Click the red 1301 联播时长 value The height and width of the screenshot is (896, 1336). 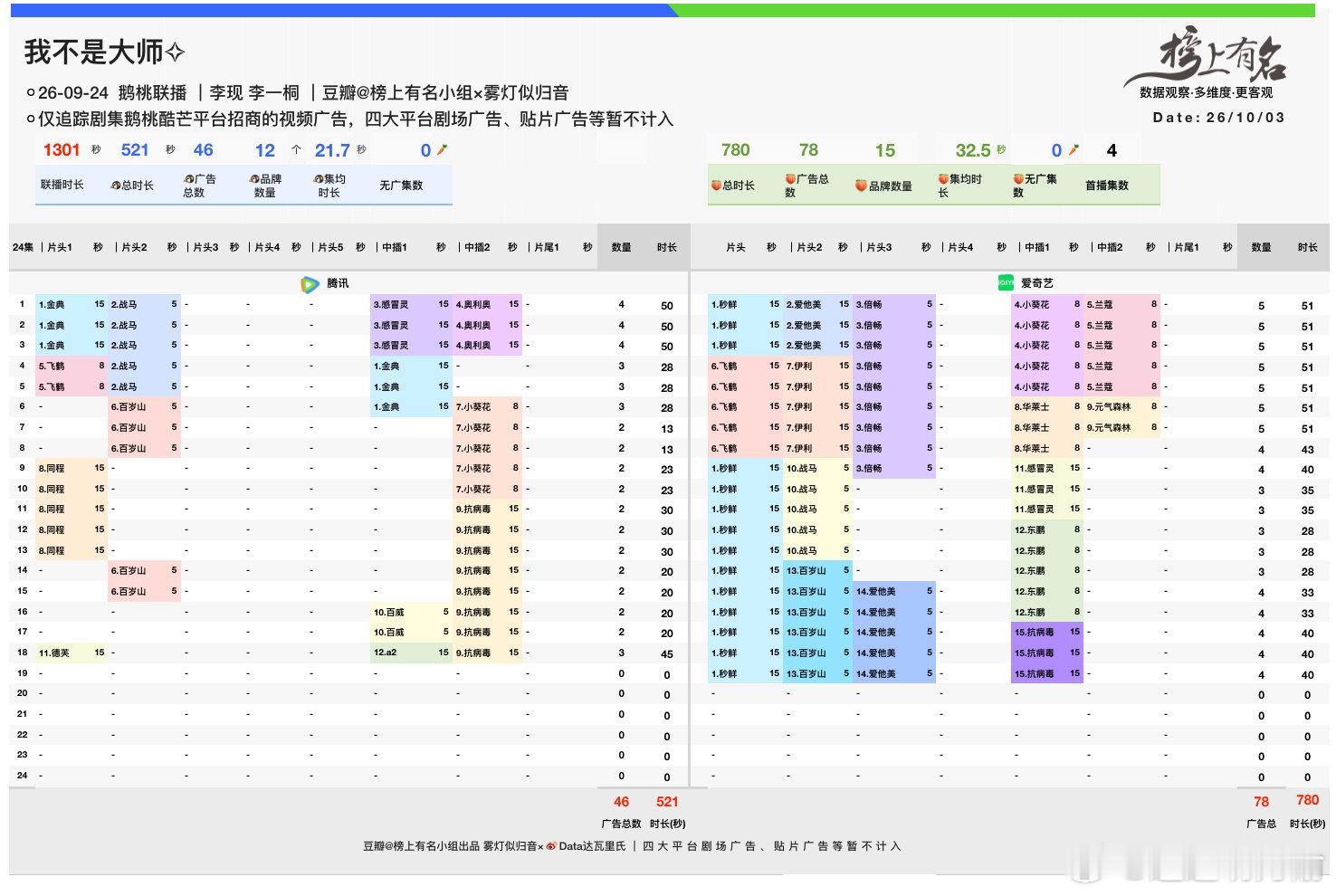coord(62,150)
